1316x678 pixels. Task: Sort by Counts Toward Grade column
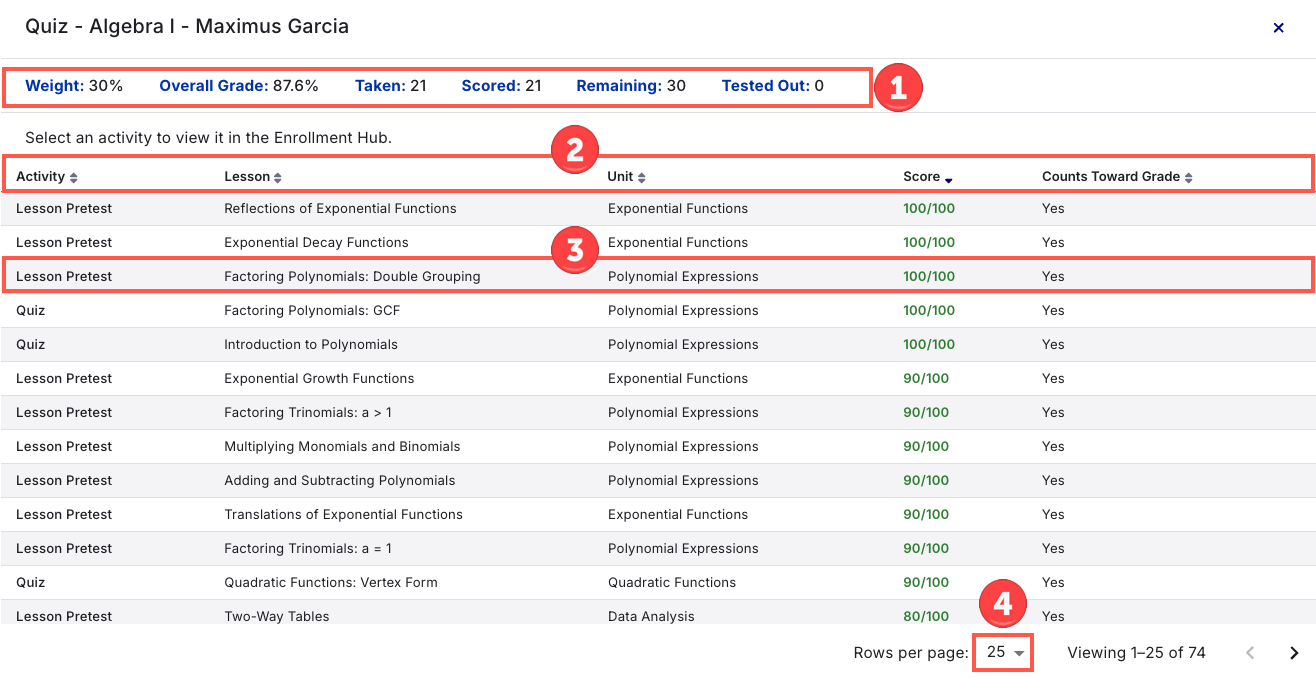pyautogui.click(x=1188, y=177)
